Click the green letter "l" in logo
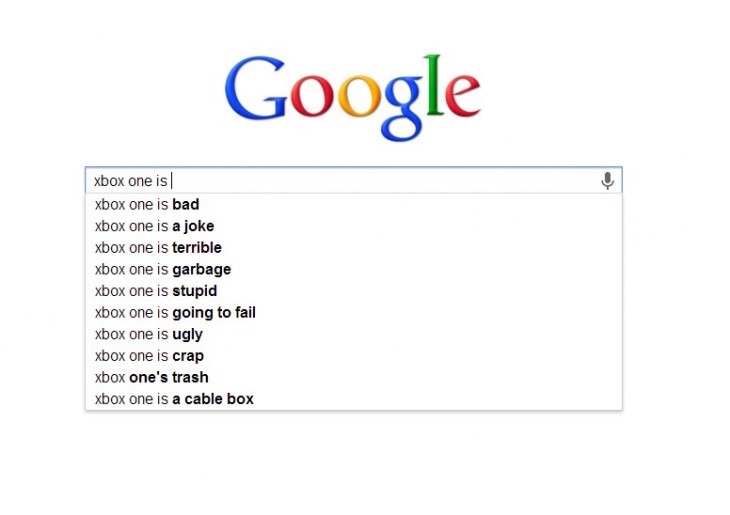730x515 pixels. (x=435, y=88)
